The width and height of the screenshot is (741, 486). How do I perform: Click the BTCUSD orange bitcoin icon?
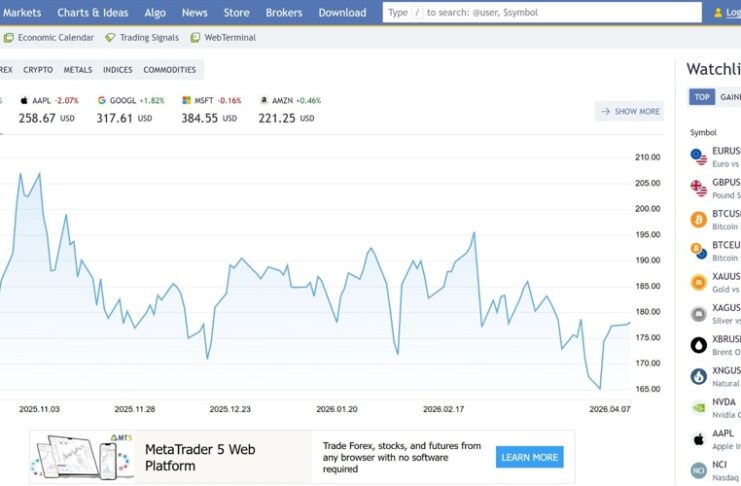(x=698, y=220)
